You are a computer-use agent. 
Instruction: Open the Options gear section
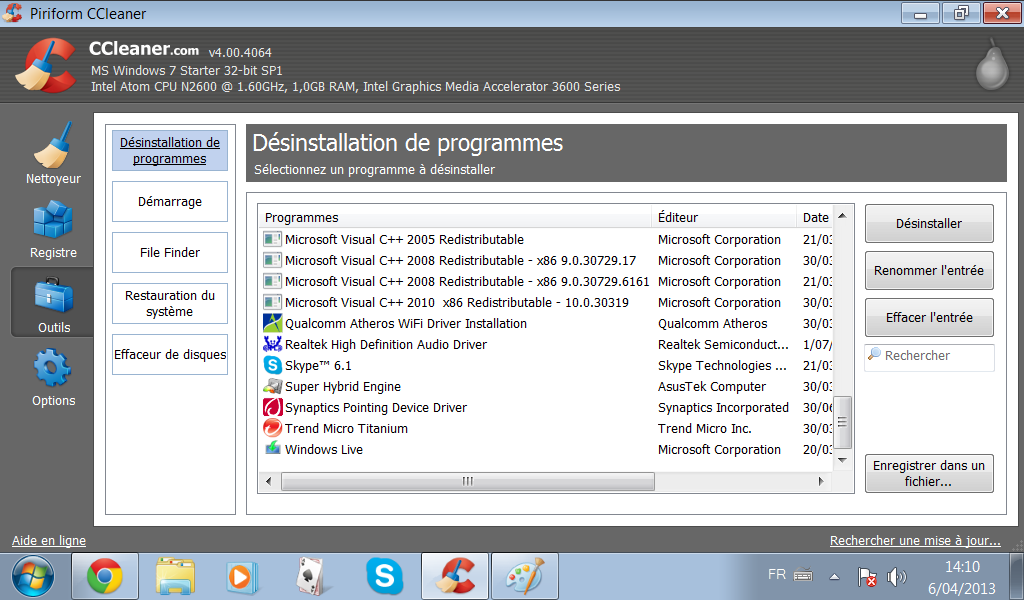point(53,378)
